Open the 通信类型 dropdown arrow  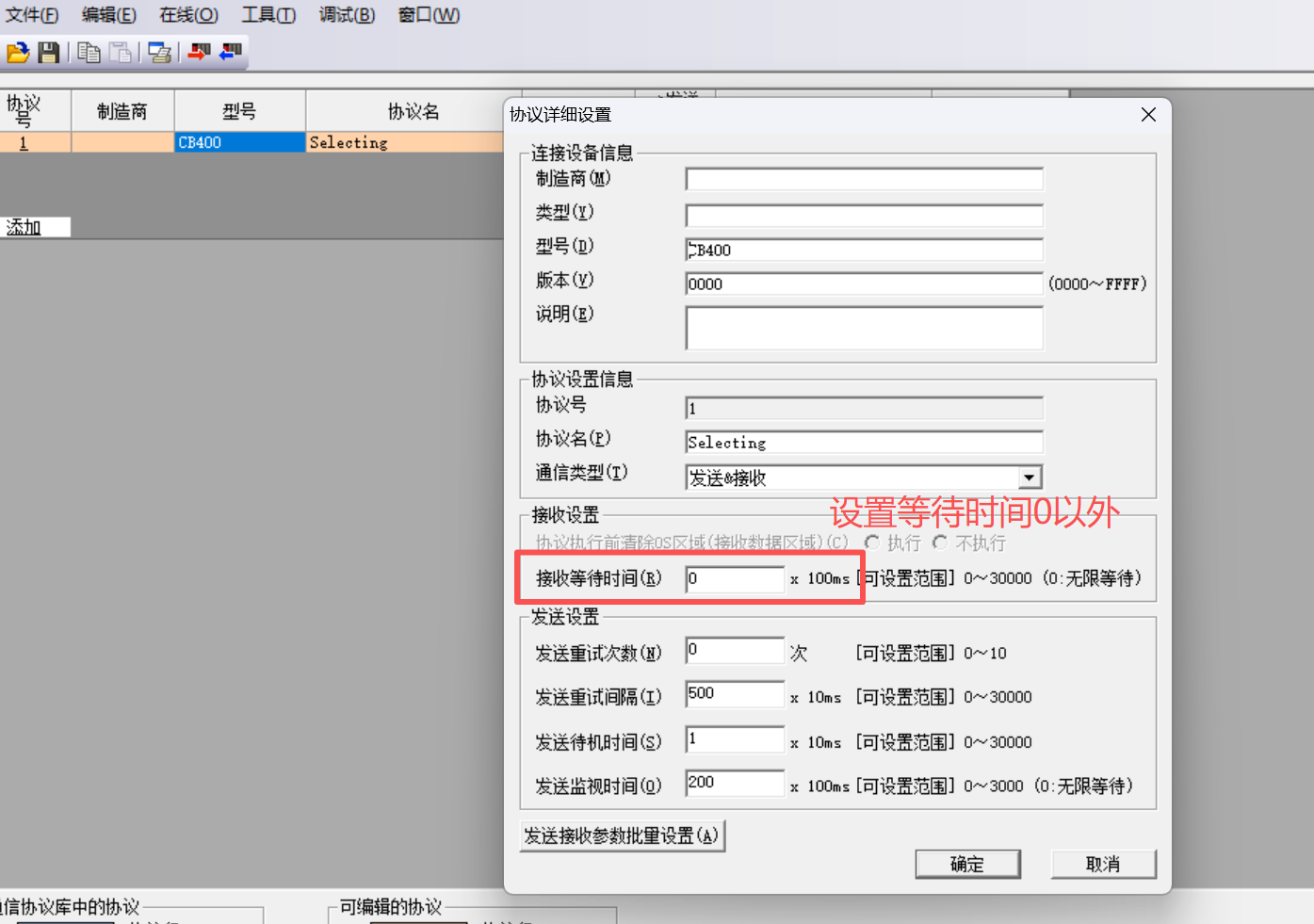click(x=1030, y=478)
